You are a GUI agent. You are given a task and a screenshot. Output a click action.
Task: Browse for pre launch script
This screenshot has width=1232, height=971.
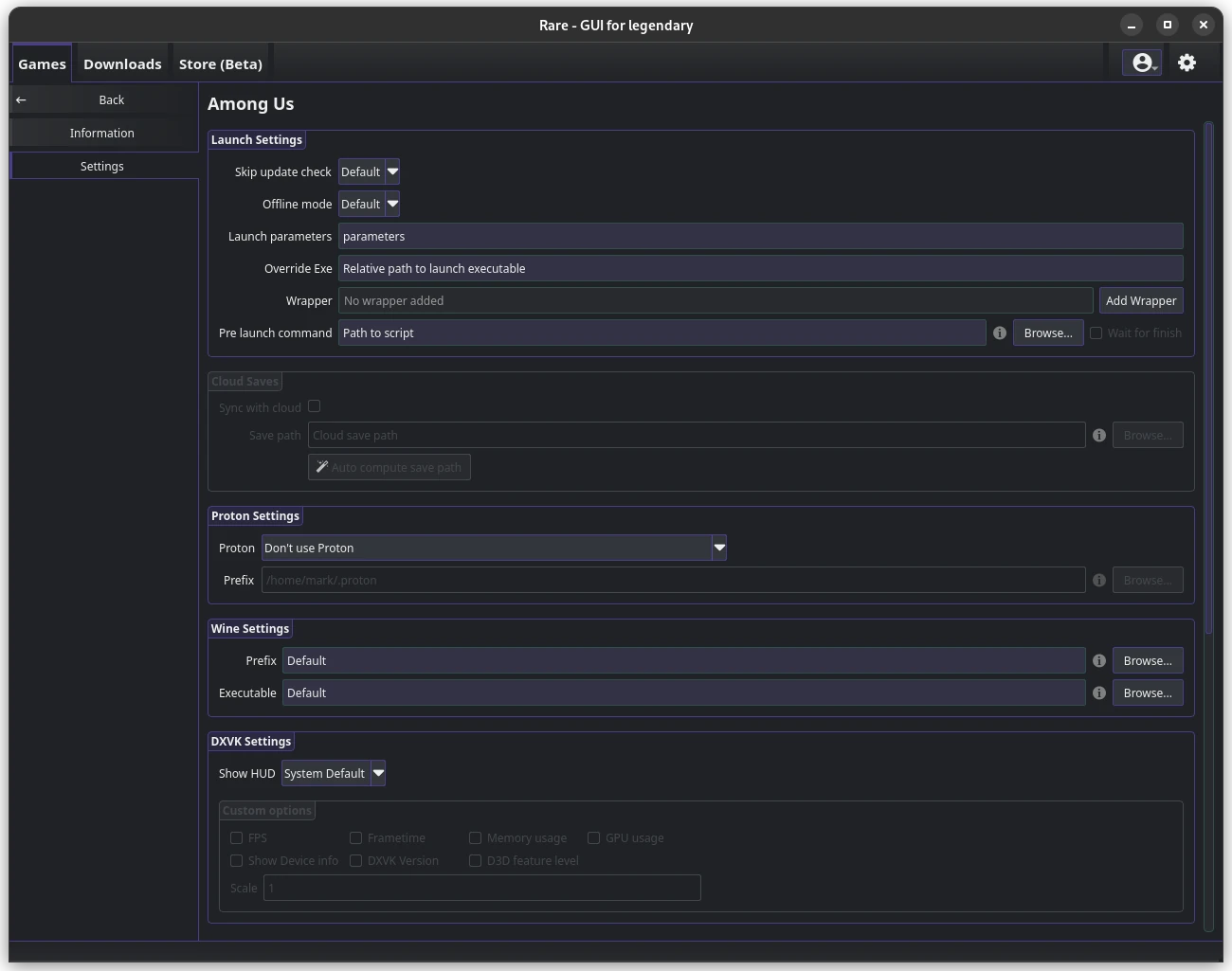click(x=1048, y=333)
